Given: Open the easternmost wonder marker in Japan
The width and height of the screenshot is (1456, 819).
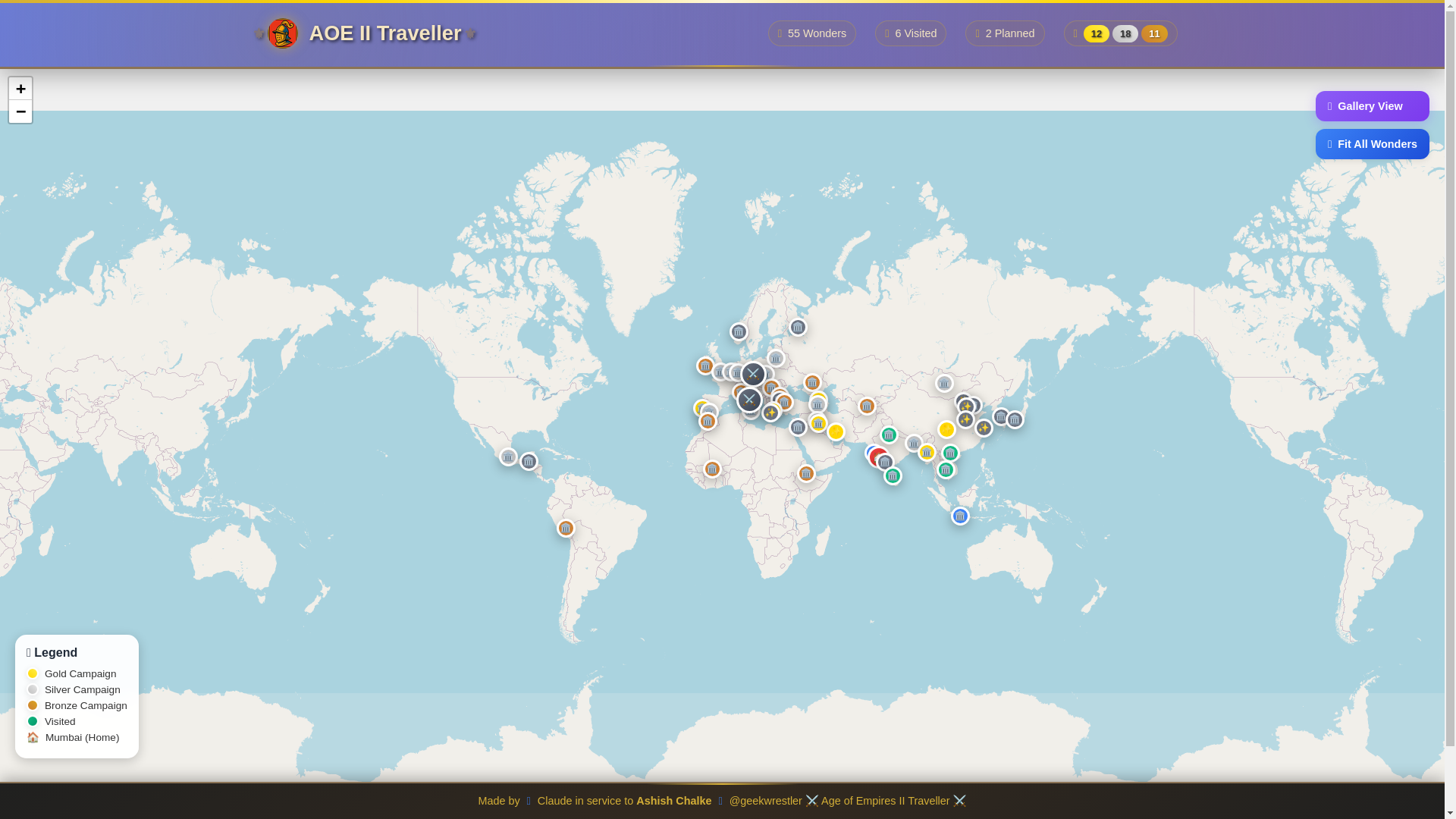Looking at the screenshot, I should click(x=1015, y=419).
